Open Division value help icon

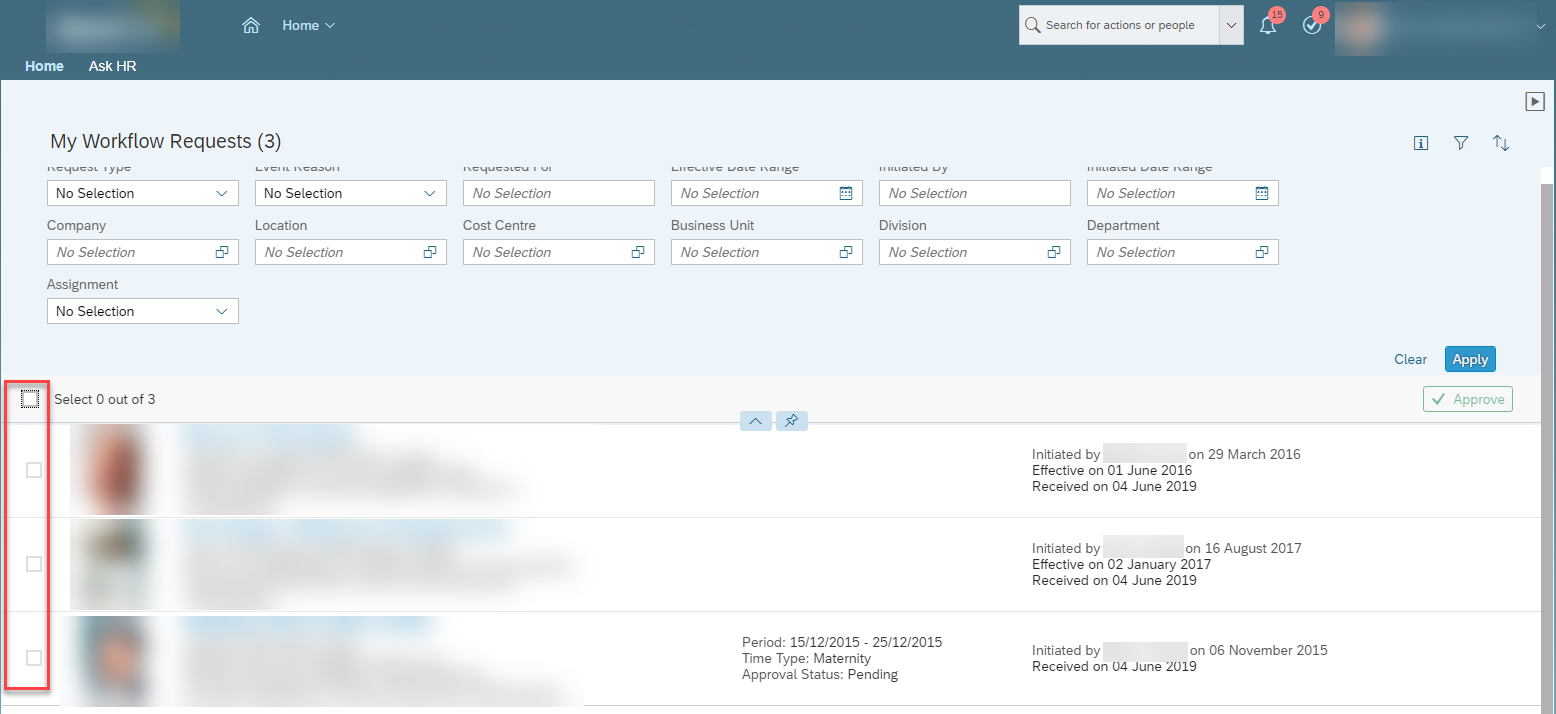click(1054, 252)
